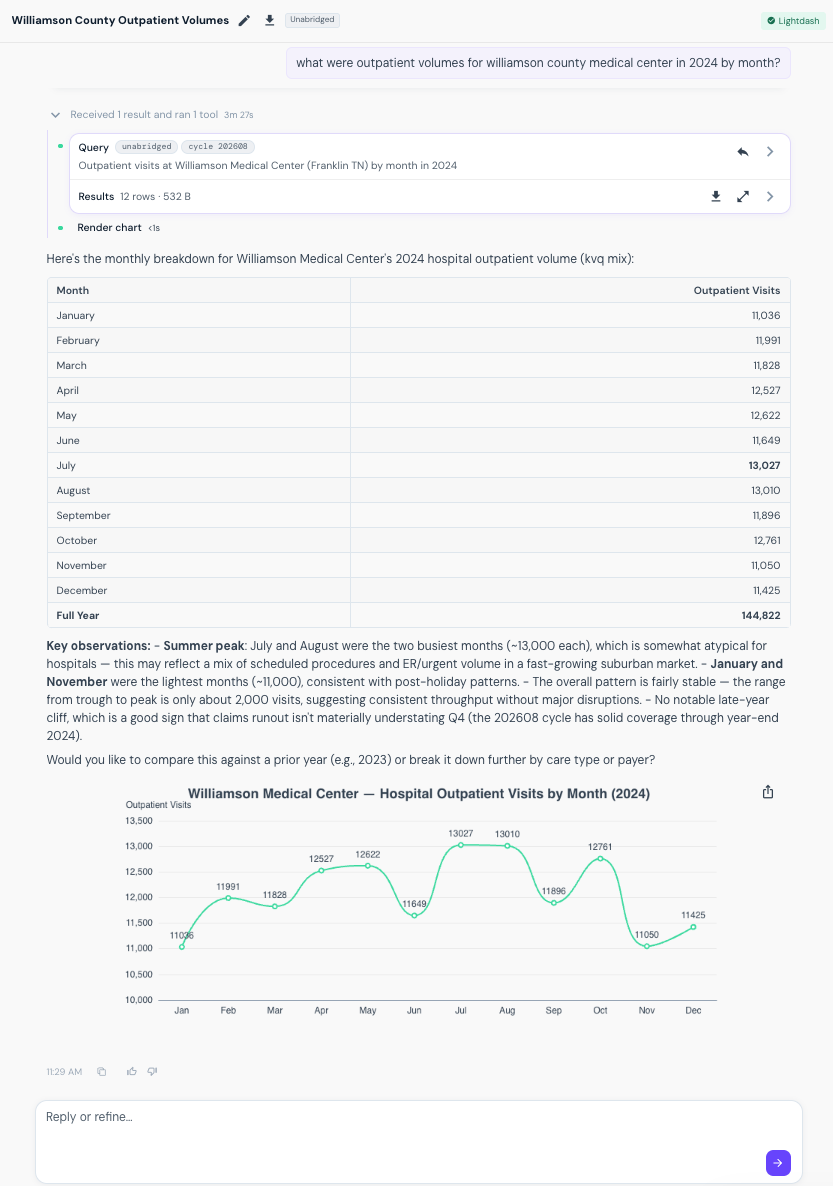Screen dimensions: 833x1186
Task: Select the Full Year total 144,822
Action: pyautogui.click(x=761, y=615)
